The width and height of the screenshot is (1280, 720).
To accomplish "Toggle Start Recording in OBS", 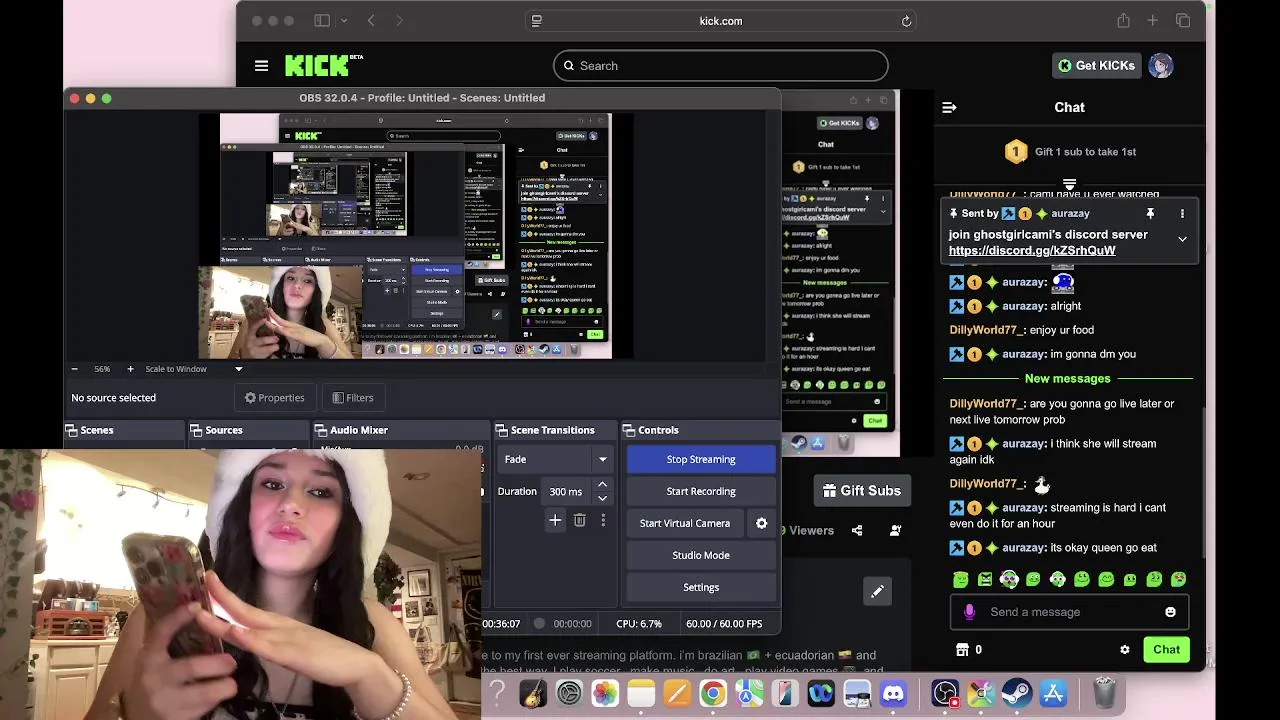I will pos(701,491).
